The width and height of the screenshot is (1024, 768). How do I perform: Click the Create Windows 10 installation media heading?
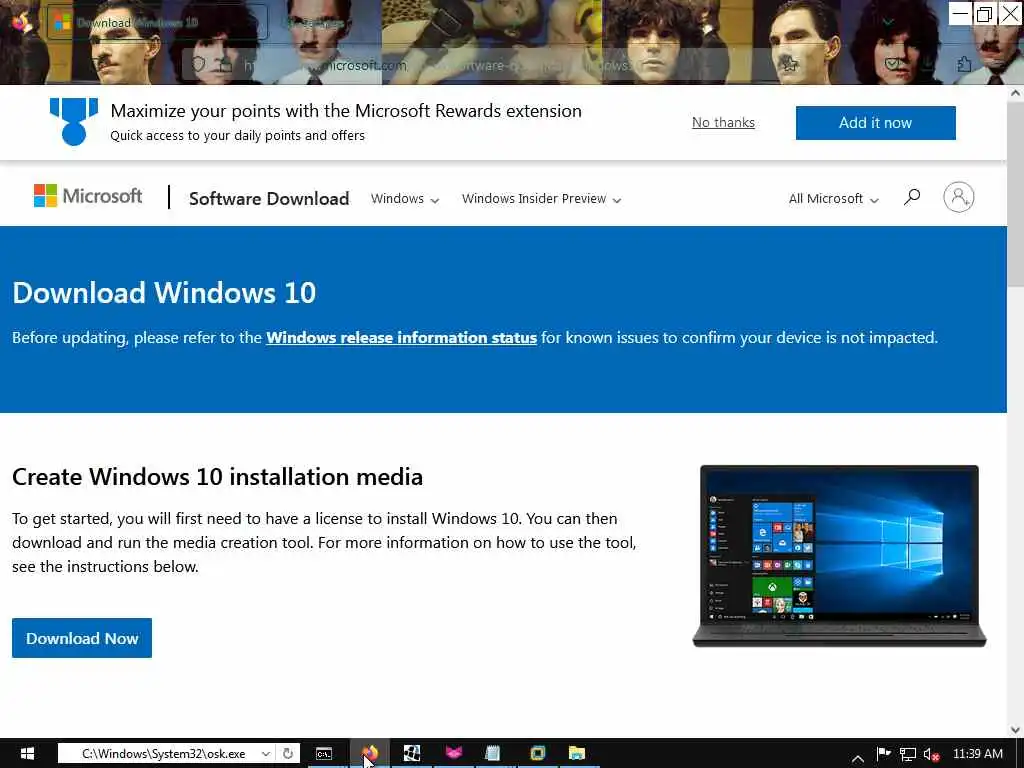pyautogui.click(x=217, y=477)
